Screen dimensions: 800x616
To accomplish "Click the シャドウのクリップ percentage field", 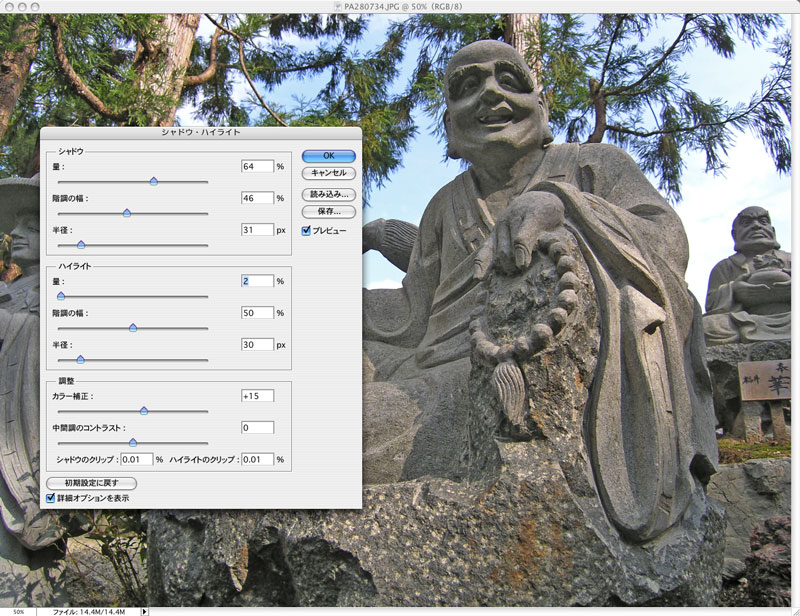I will tap(135, 460).
